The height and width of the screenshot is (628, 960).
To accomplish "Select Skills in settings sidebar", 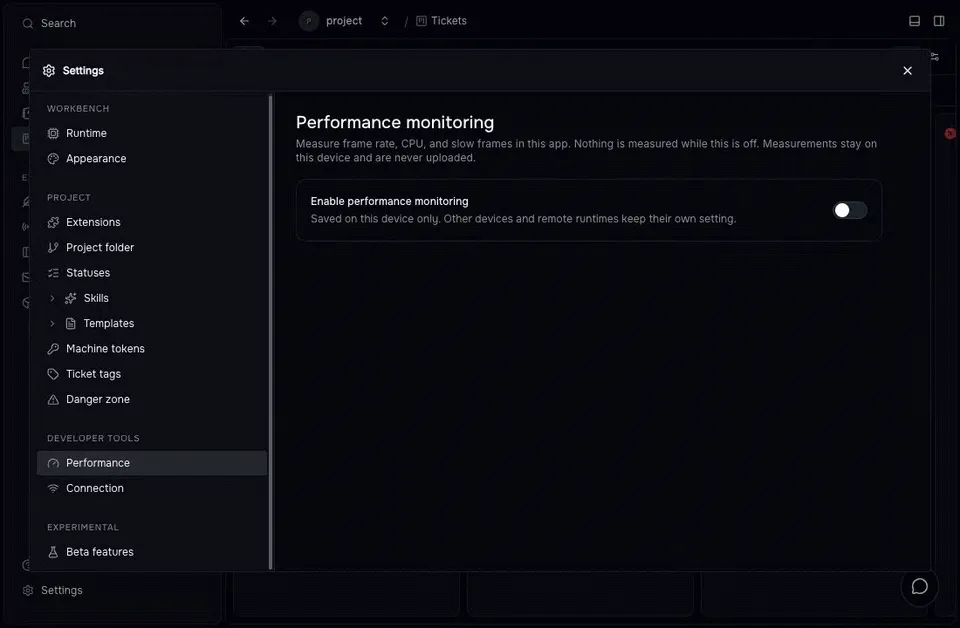I will [x=96, y=298].
